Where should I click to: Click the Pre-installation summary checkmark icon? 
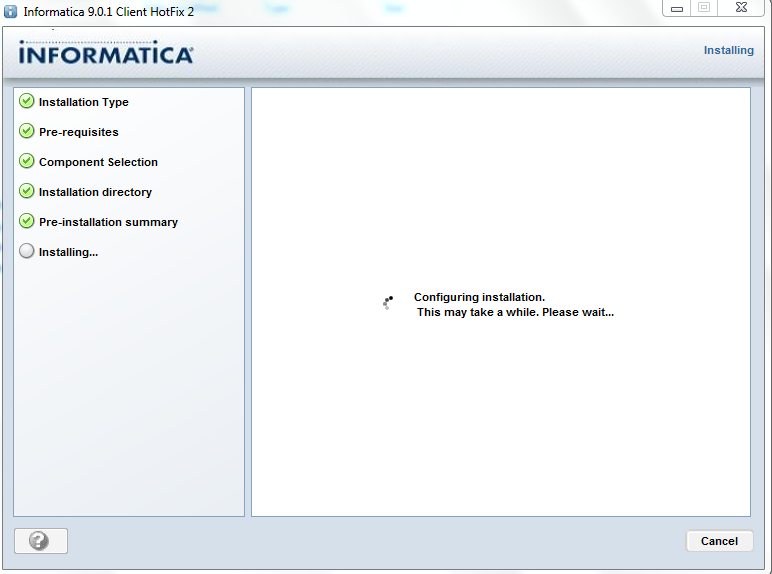(x=27, y=222)
